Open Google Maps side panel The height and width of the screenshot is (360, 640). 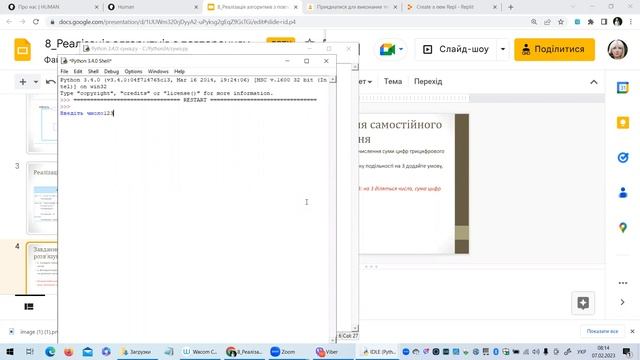[x=622, y=227]
